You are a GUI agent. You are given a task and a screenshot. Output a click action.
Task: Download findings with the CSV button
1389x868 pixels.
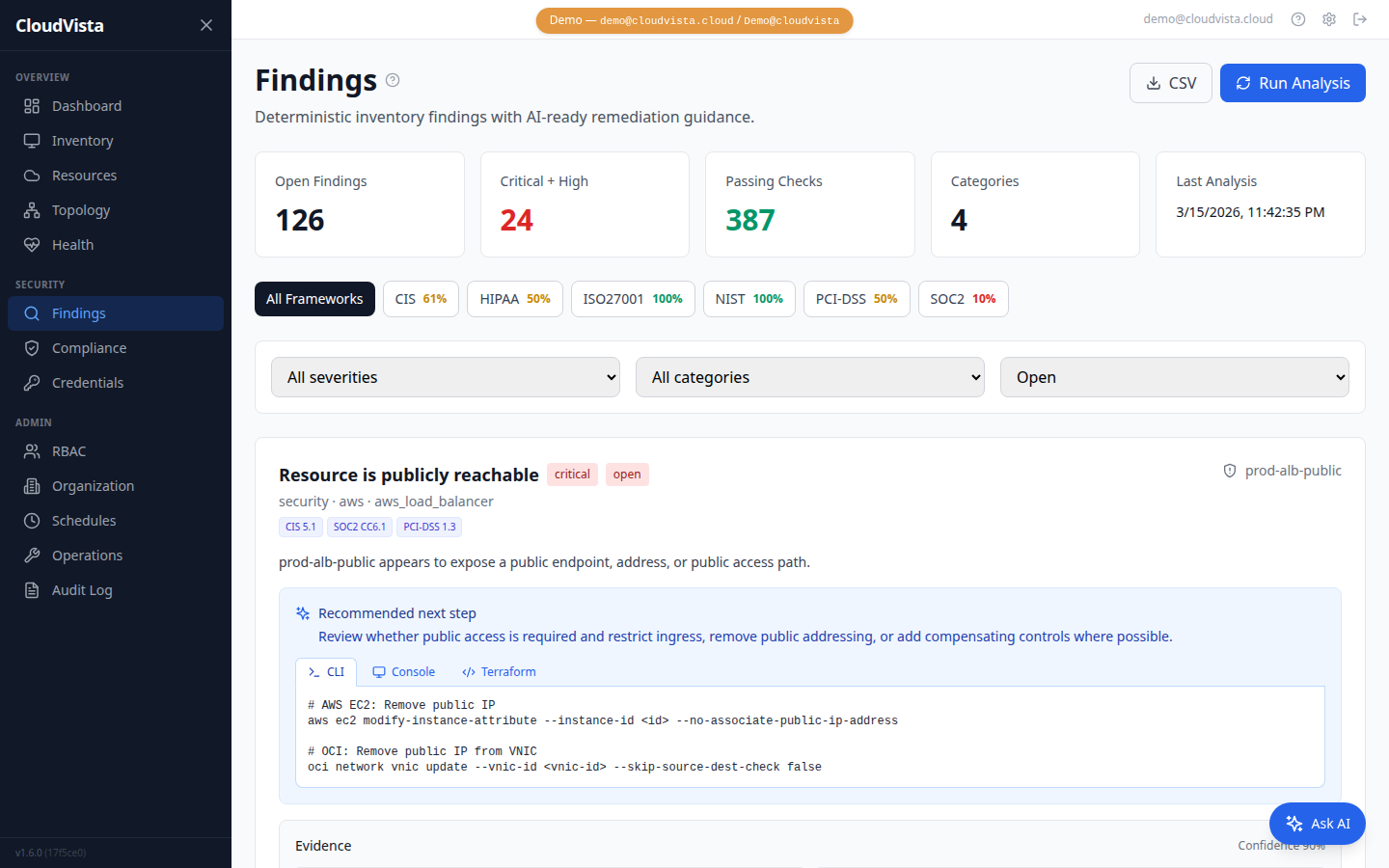(1170, 83)
